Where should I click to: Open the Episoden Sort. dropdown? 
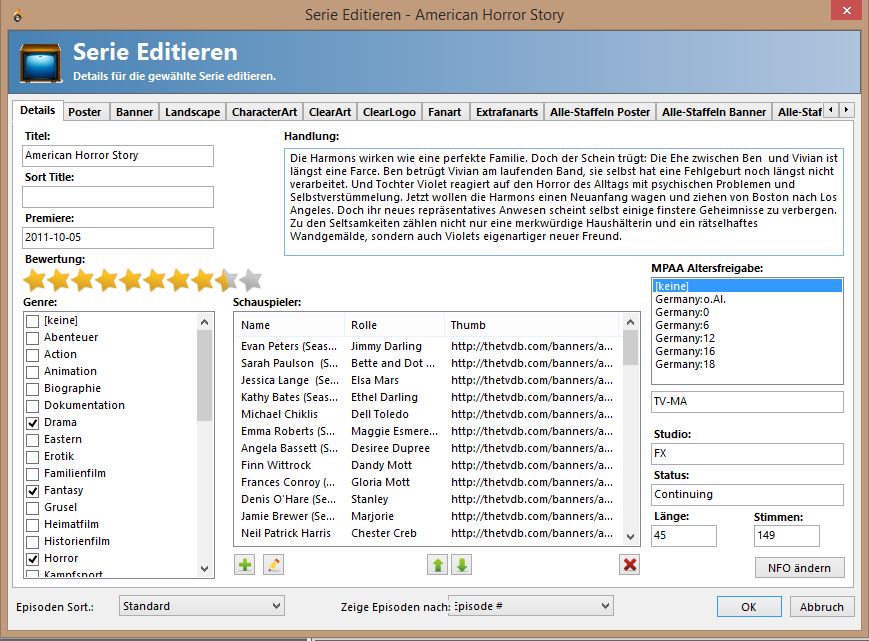(202, 606)
